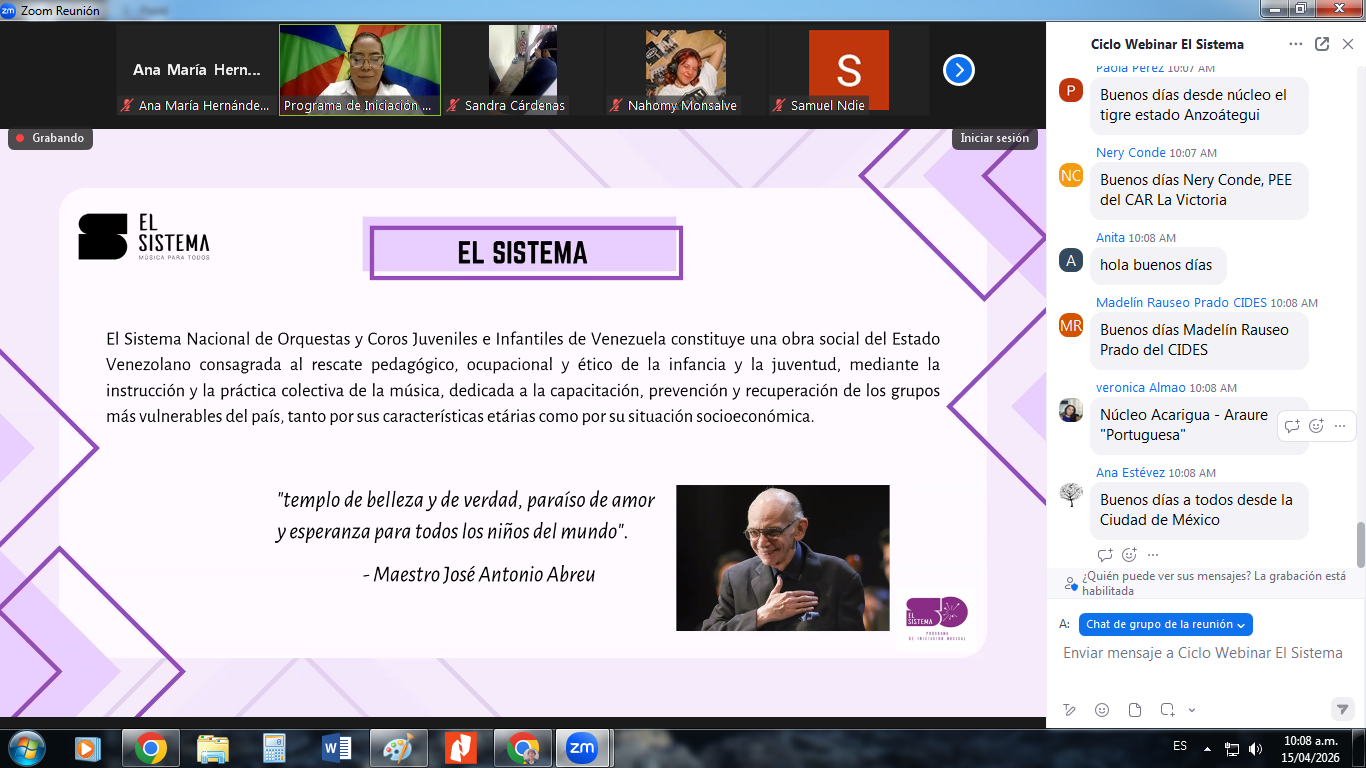This screenshot has width=1366, height=769.
Task: Attach a file to the chat message
Action: coord(1135,710)
